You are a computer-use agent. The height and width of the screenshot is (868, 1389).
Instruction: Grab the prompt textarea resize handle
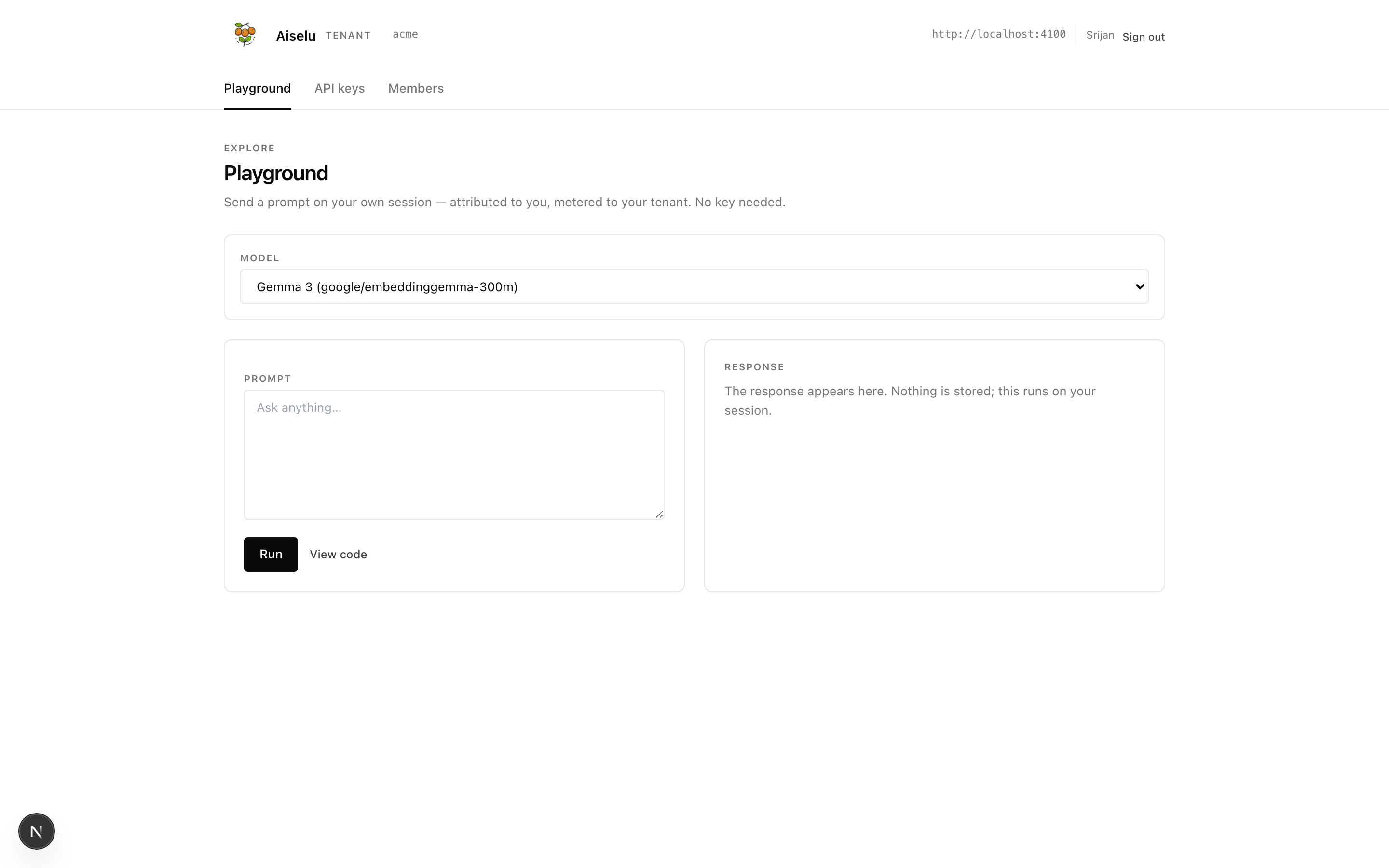tap(659, 515)
